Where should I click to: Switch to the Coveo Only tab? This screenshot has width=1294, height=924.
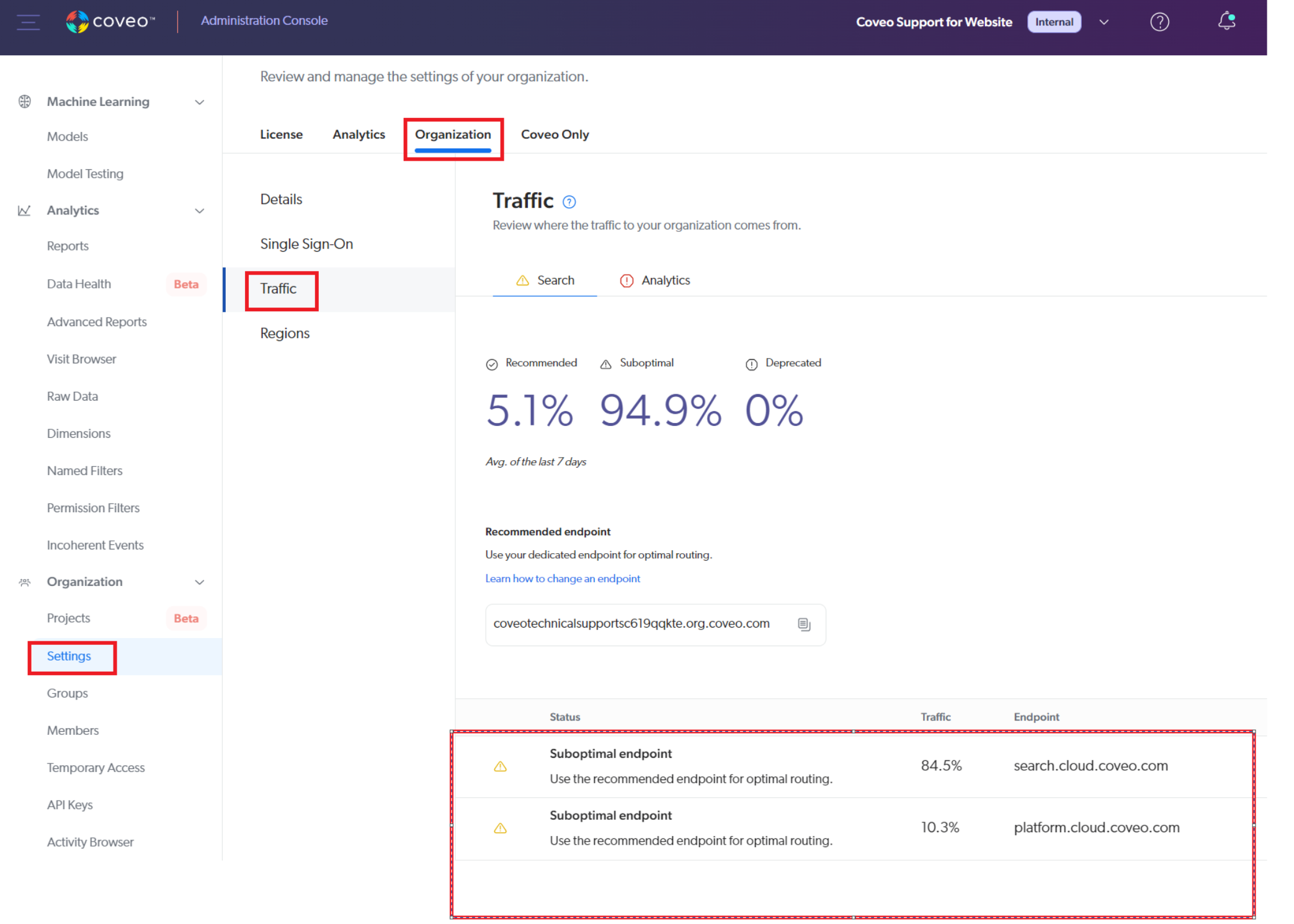point(555,134)
